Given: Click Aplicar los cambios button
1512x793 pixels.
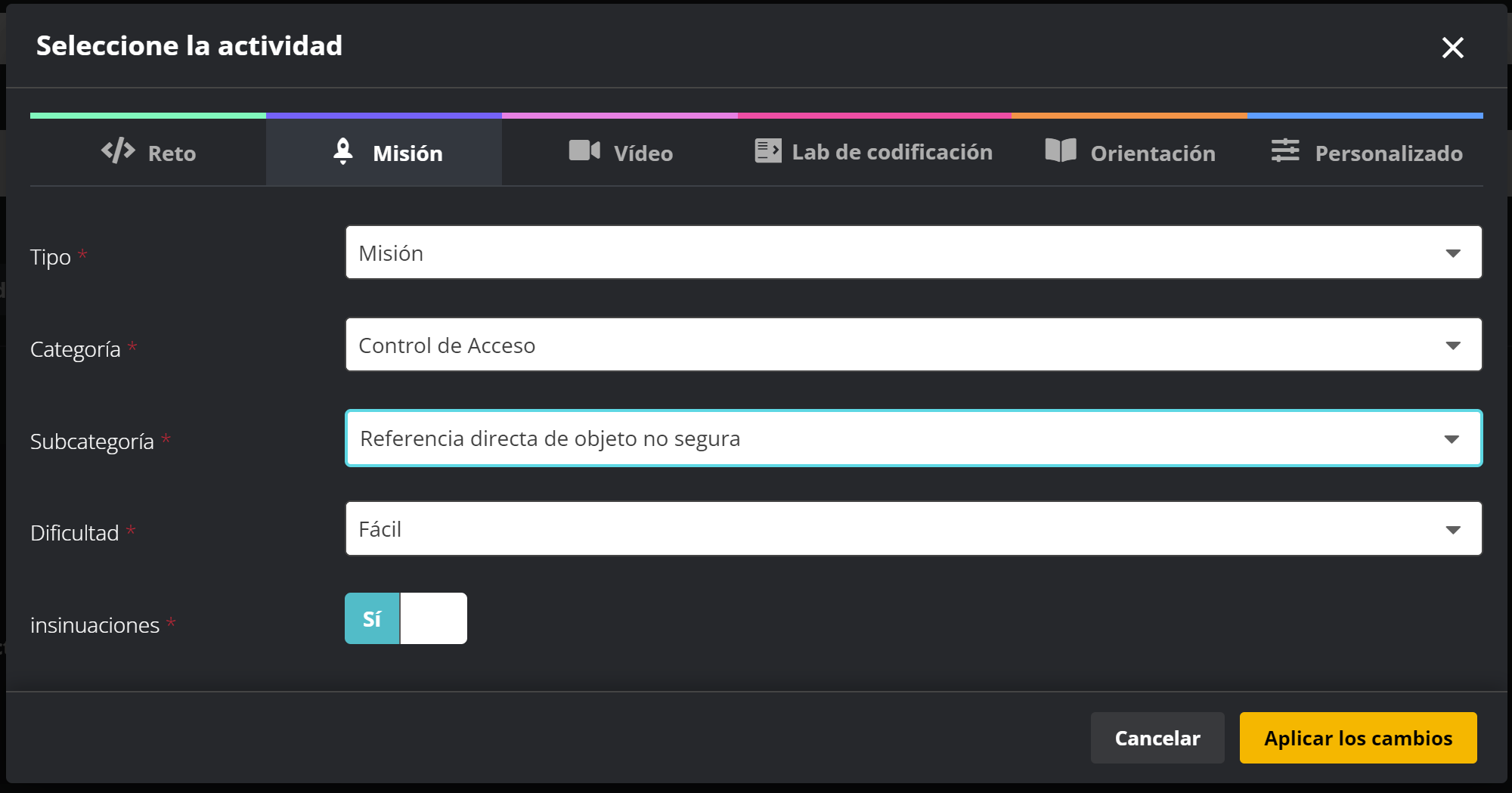Looking at the screenshot, I should tap(1358, 738).
